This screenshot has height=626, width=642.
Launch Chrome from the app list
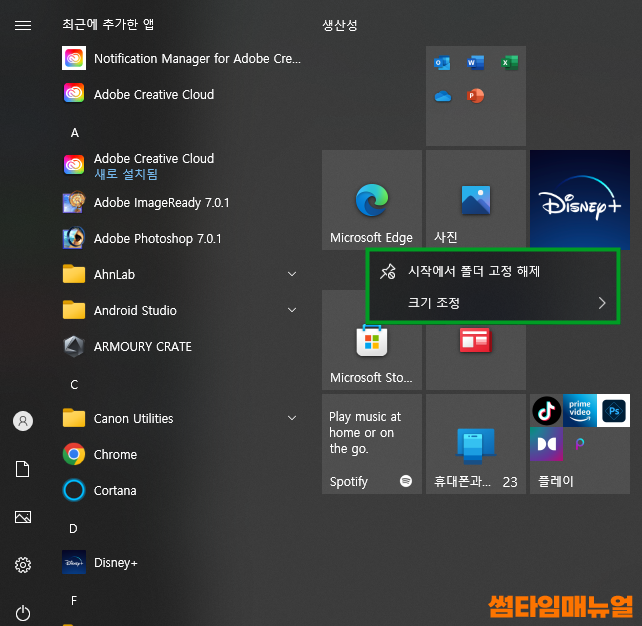(x=182, y=454)
